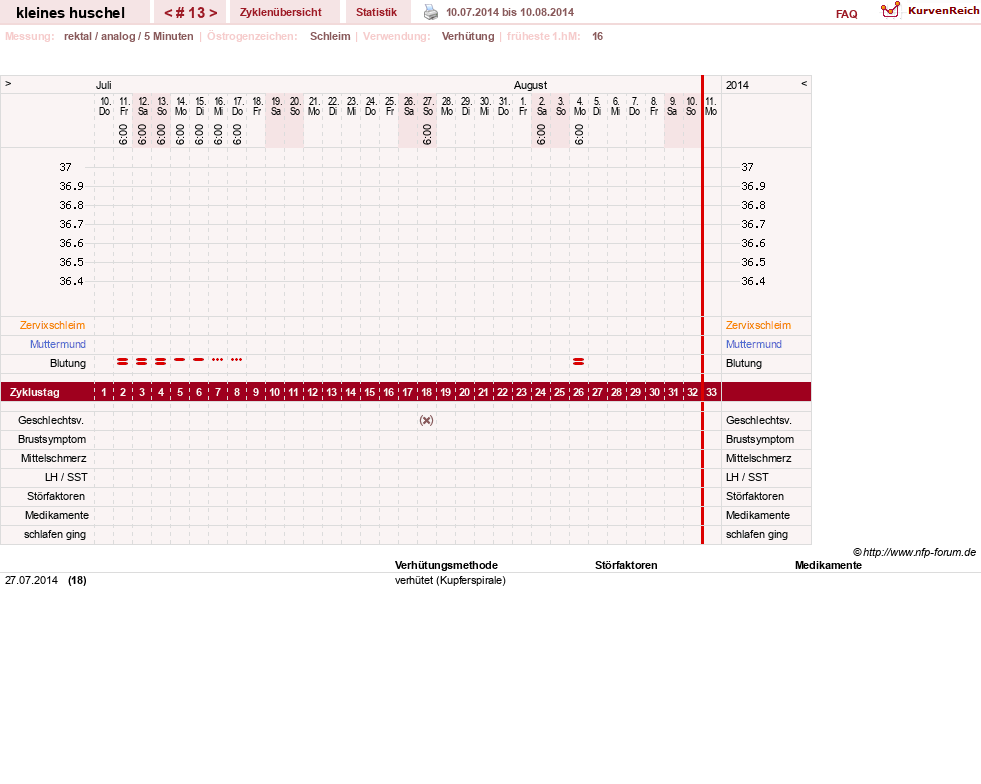Click the 6:00 time under 2. Sa
Image resolution: width=981 pixels, height=784 pixels.
541,135
